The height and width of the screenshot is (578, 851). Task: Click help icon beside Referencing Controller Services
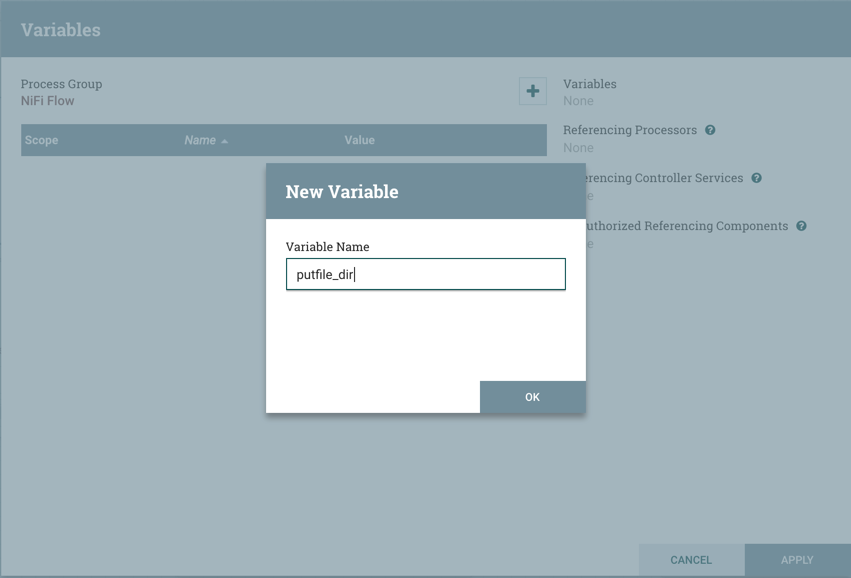(x=756, y=178)
